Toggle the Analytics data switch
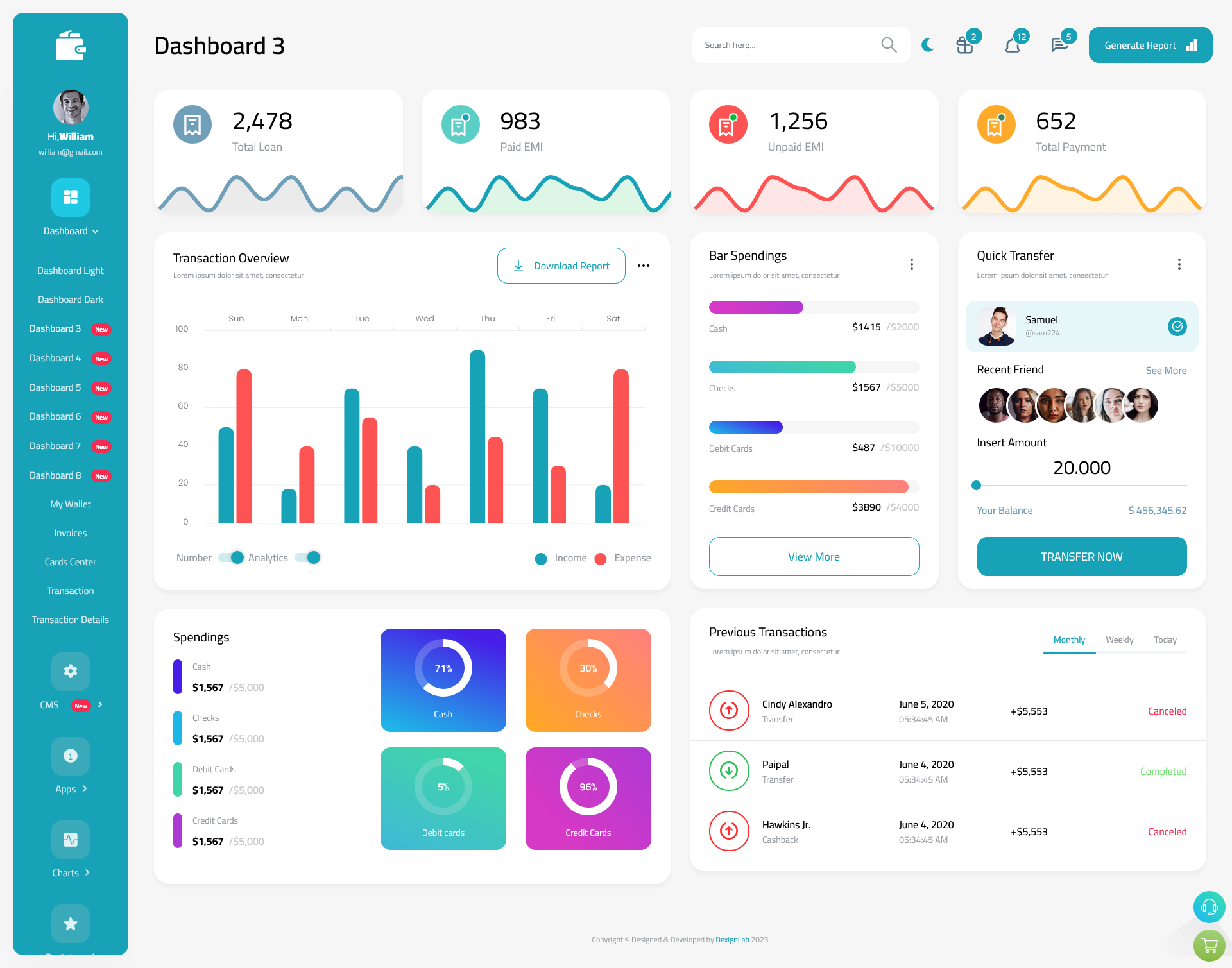The height and width of the screenshot is (968, 1232). (312, 557)
